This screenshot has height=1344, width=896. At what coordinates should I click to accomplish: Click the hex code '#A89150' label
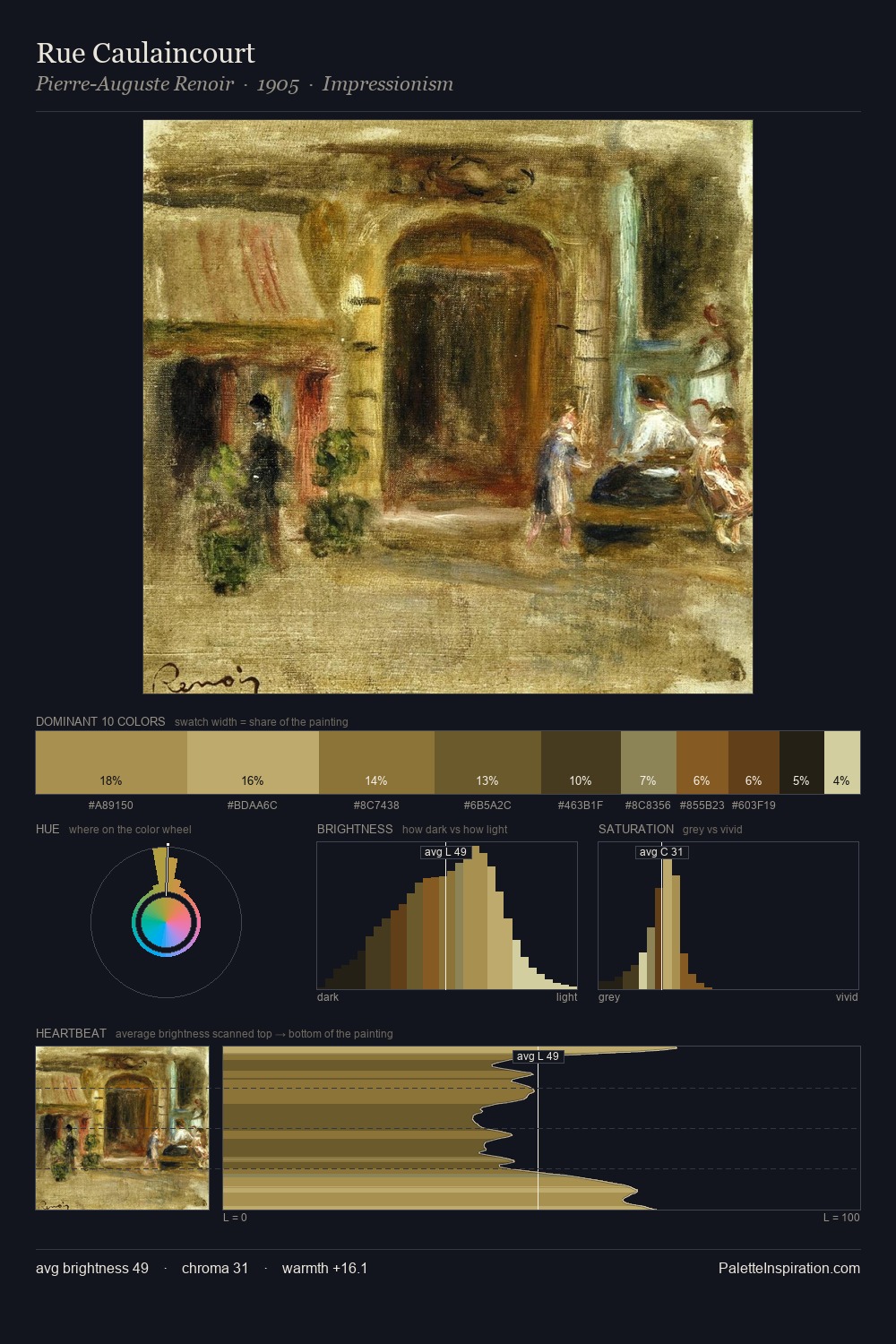coord(111,806)
